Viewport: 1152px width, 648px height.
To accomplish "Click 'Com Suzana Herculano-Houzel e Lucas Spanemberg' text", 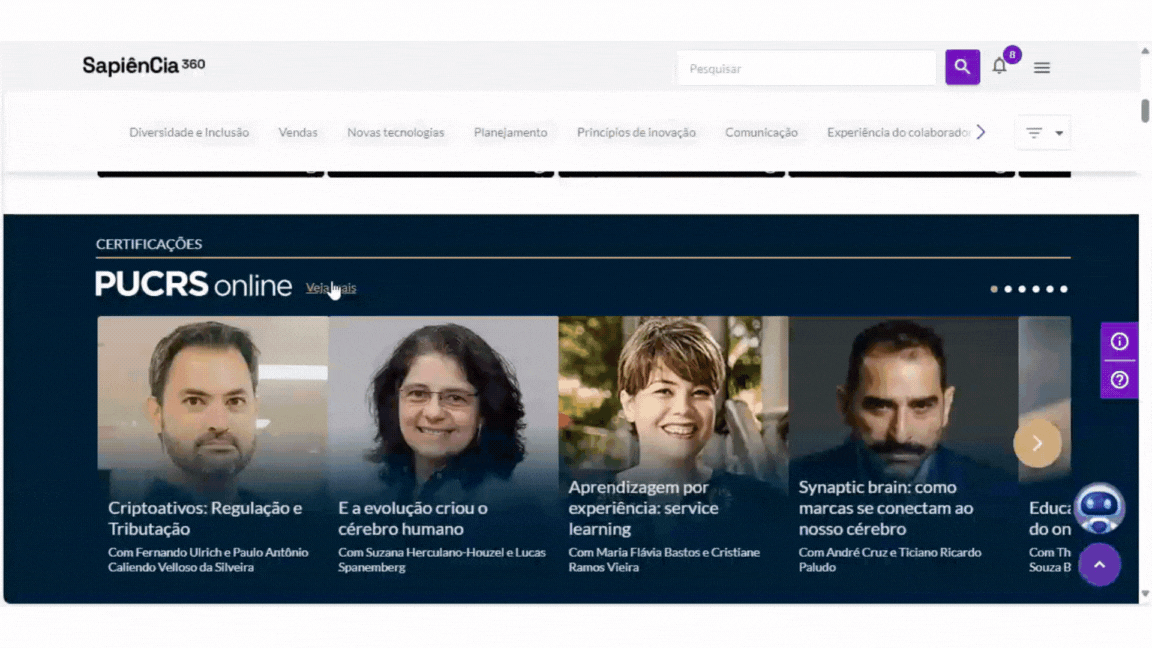I will tap(442, 560).
